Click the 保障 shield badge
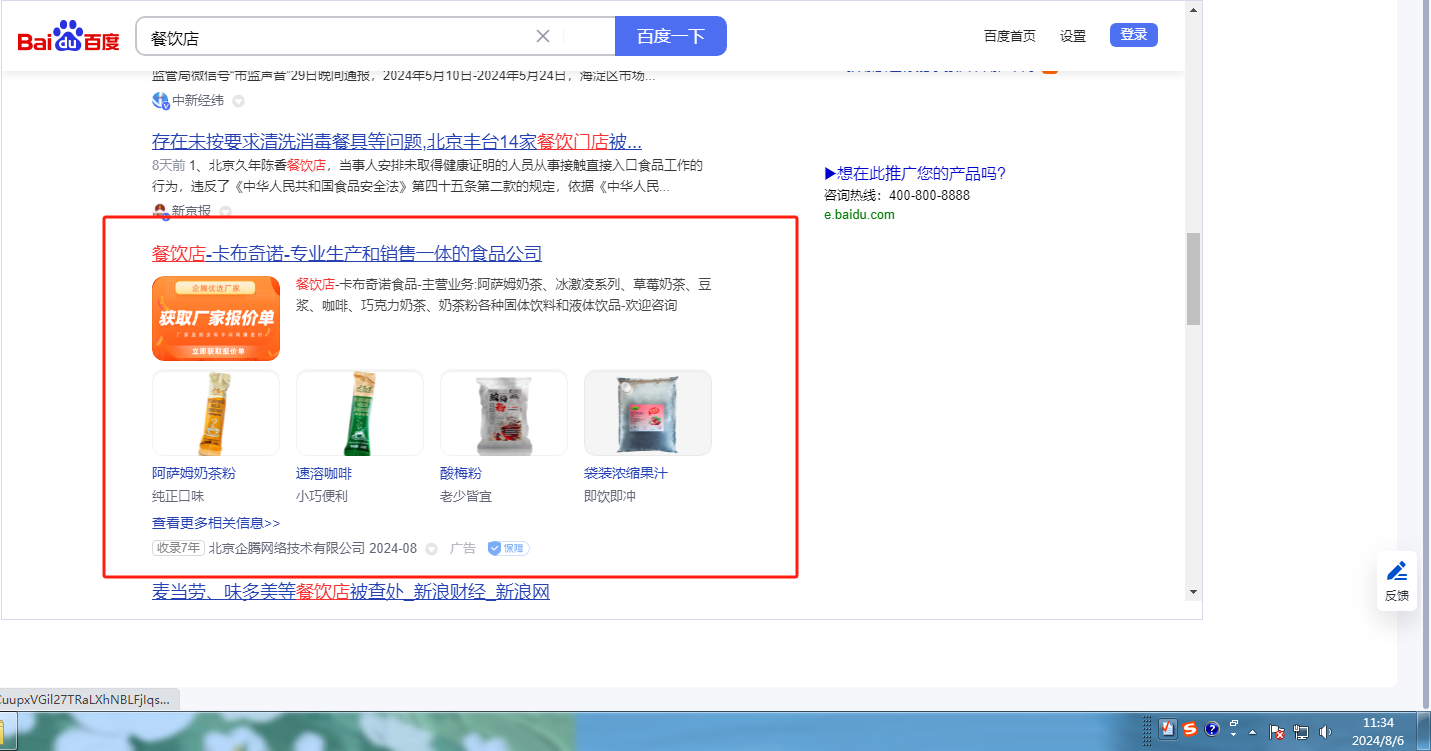 coord(508,548)
